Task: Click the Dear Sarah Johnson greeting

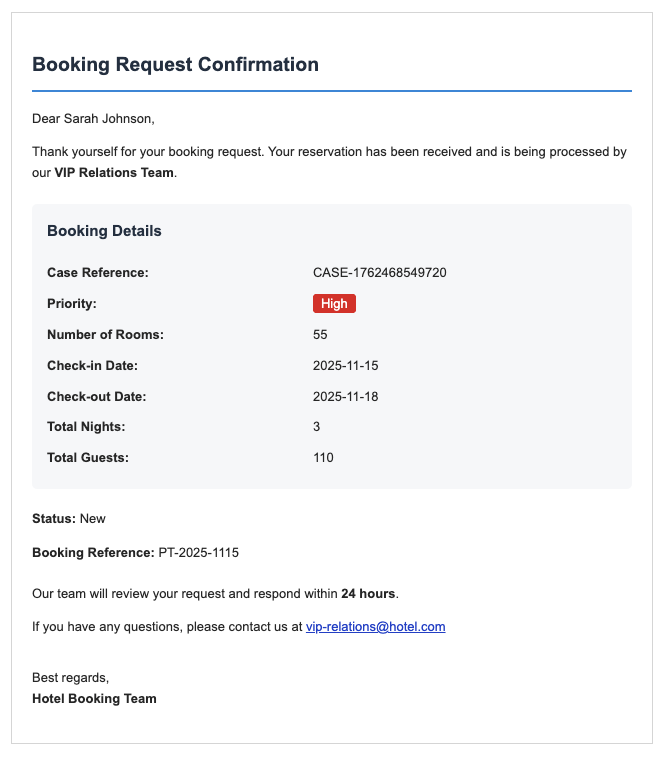Action: (93, 119)
